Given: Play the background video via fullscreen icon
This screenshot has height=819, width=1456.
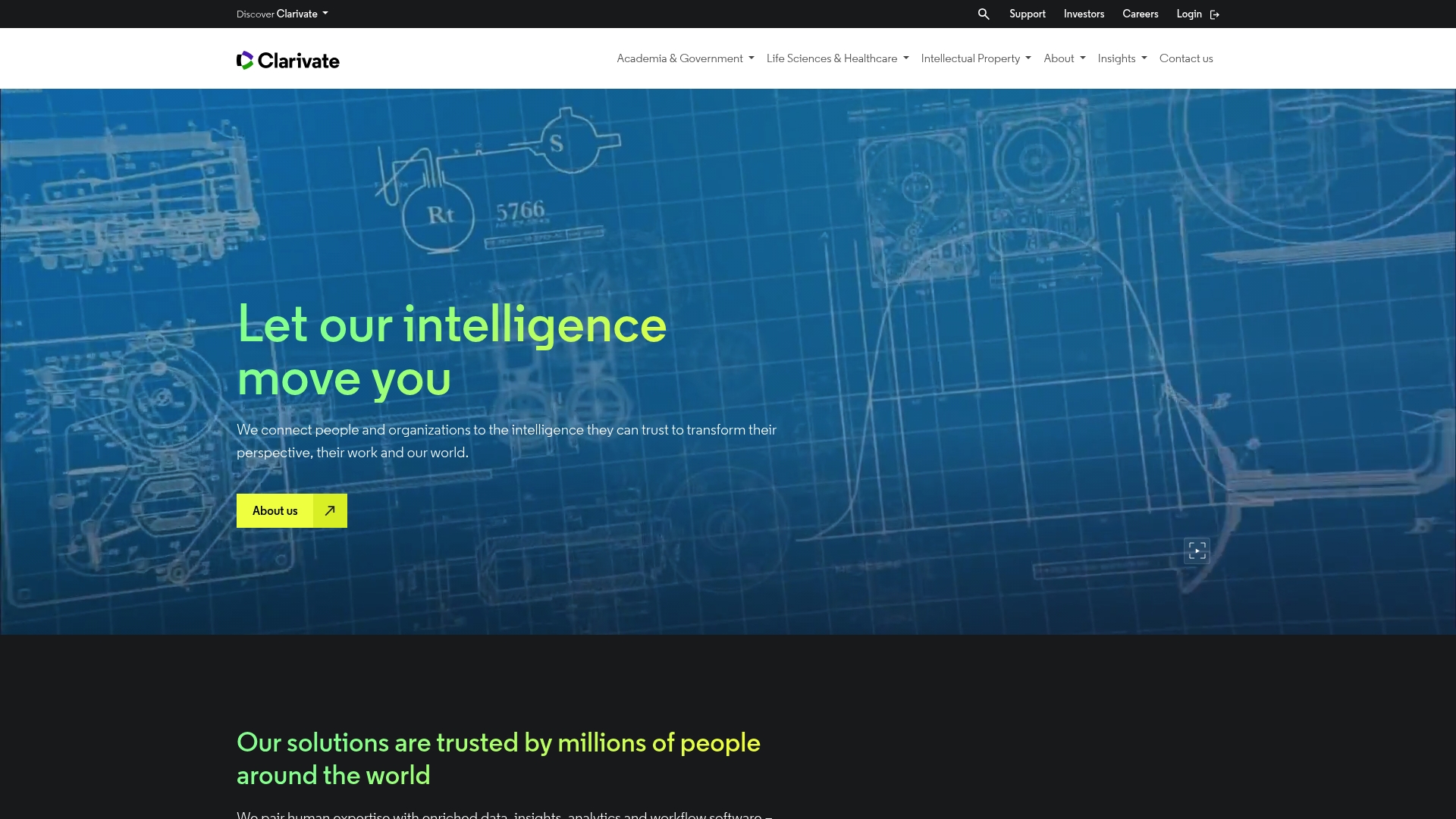Looking at the screenshot, I should tap(1197, 551).
